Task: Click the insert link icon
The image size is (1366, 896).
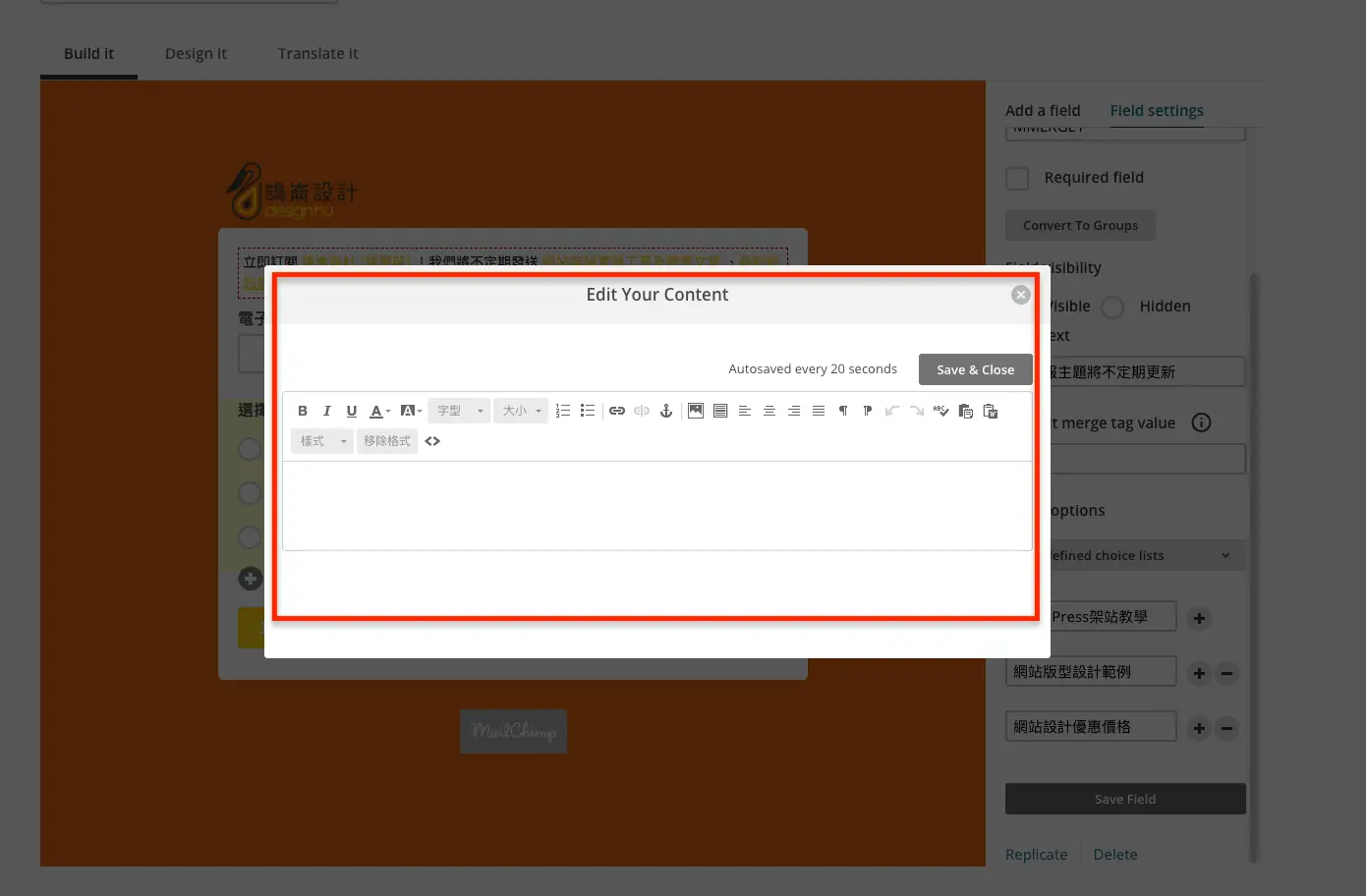Action: pos(617,411)
